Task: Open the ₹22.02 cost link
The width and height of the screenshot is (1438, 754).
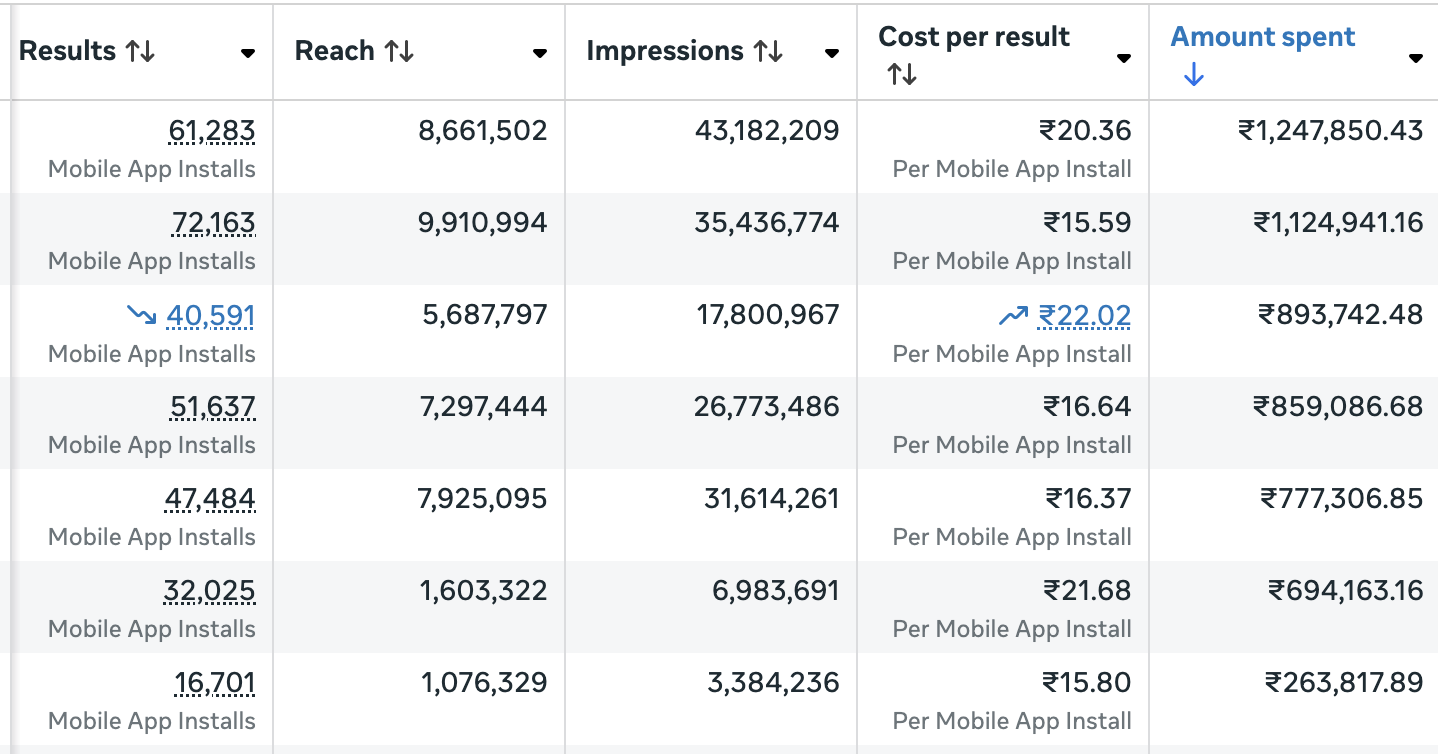Action: pos(1085,316)
